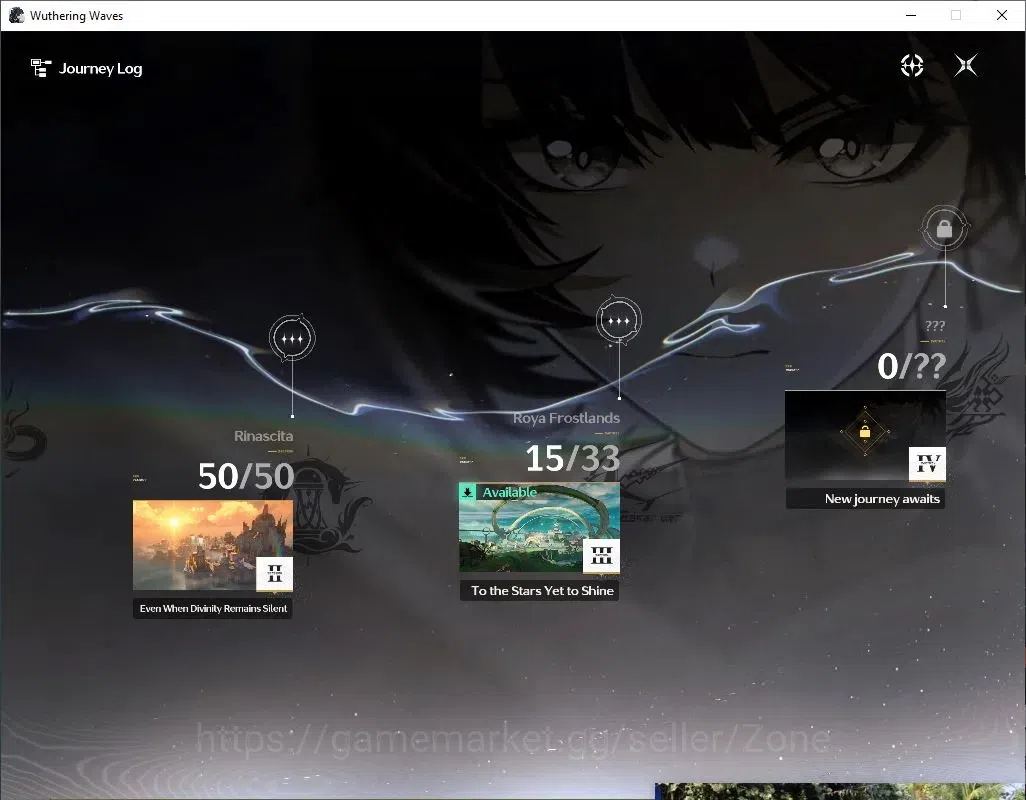The height and width of the screenshot is (800, 1026).
Task: Click the Available download badge
Action: 499,492
